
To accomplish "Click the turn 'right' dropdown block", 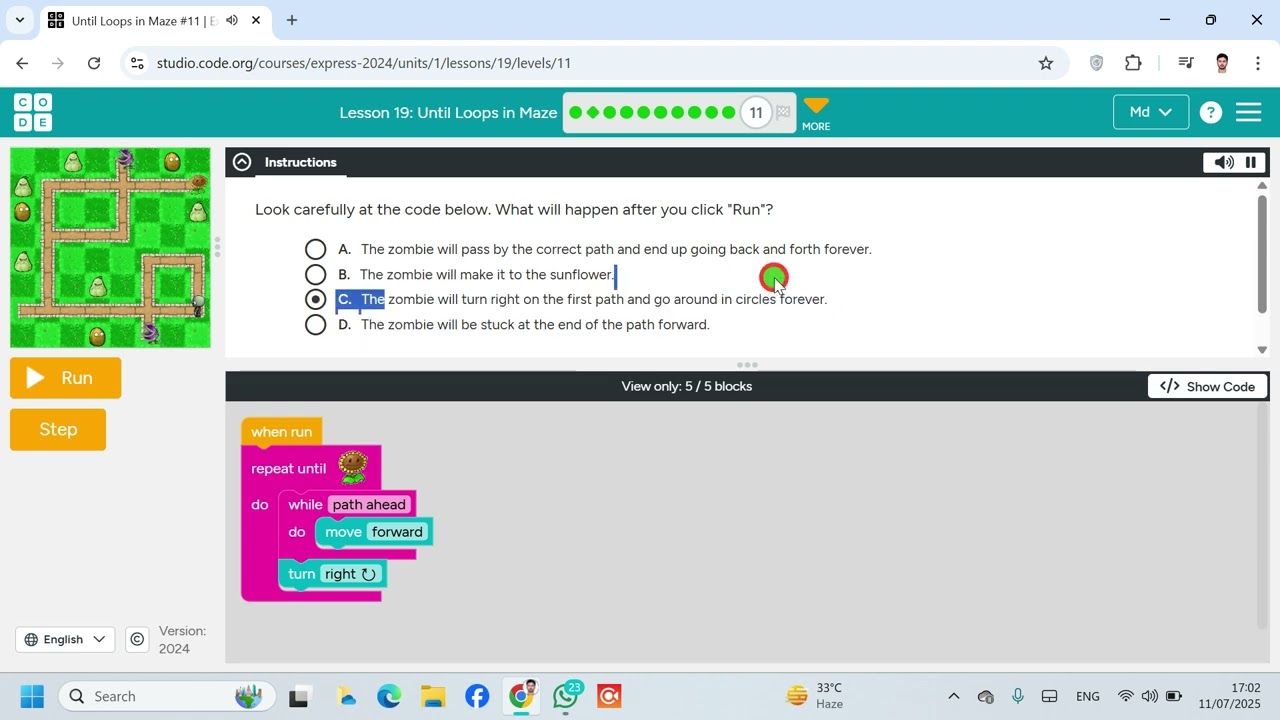I will (x=350, y=574).
